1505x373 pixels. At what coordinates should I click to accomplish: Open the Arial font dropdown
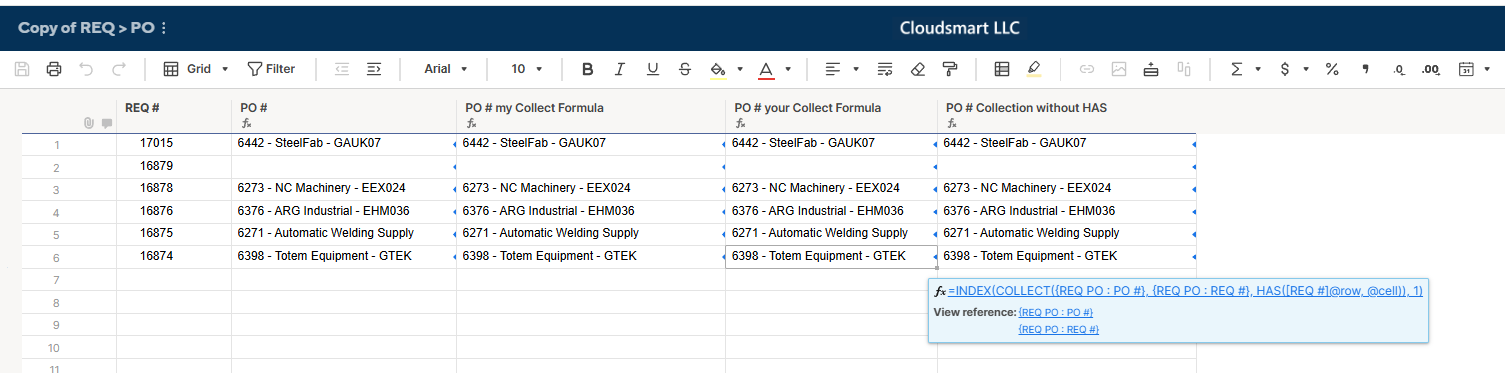(x=446, y=69)
